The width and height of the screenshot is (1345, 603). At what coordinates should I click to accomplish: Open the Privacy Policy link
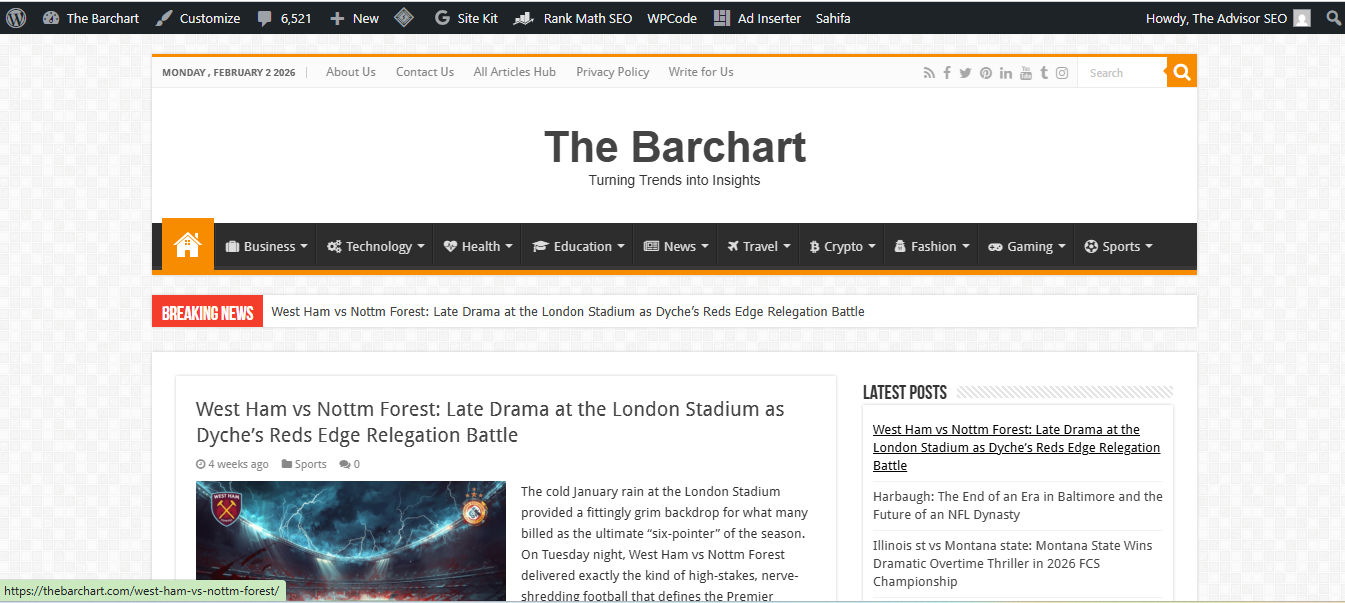(613, 72)
